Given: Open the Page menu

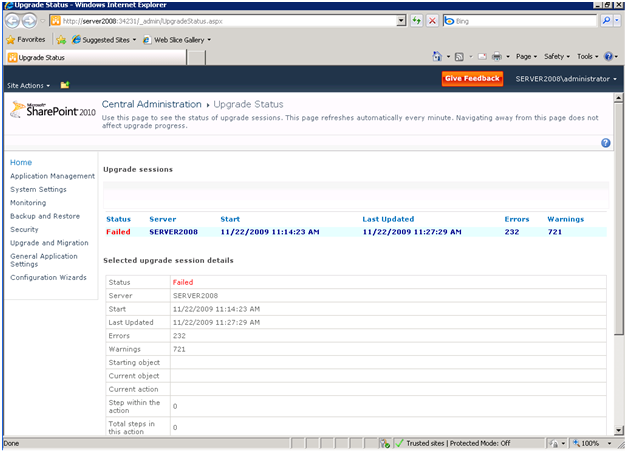Looking at the screenshot, I should point(526,56).
